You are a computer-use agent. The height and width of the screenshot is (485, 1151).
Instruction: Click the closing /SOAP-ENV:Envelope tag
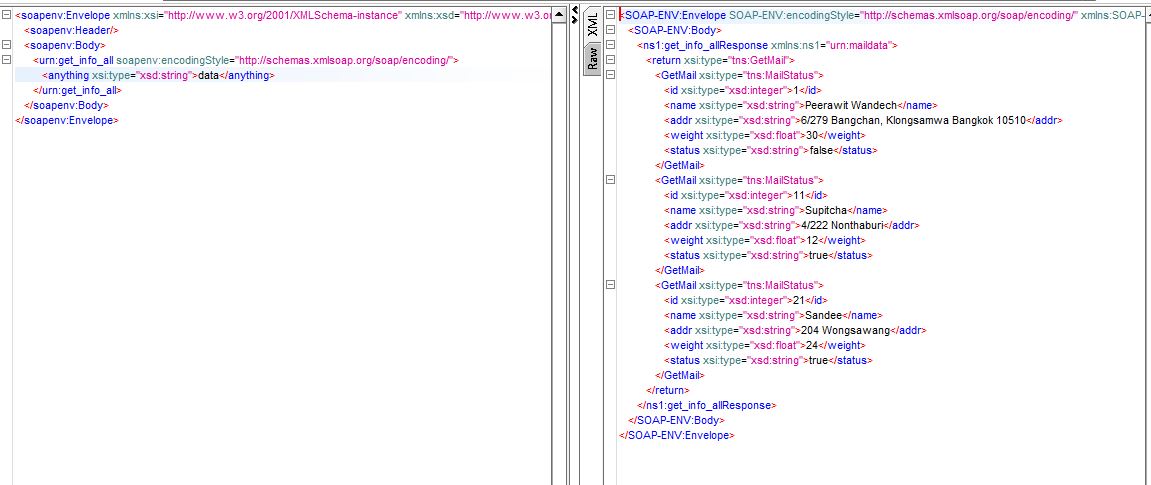(678, 435)
